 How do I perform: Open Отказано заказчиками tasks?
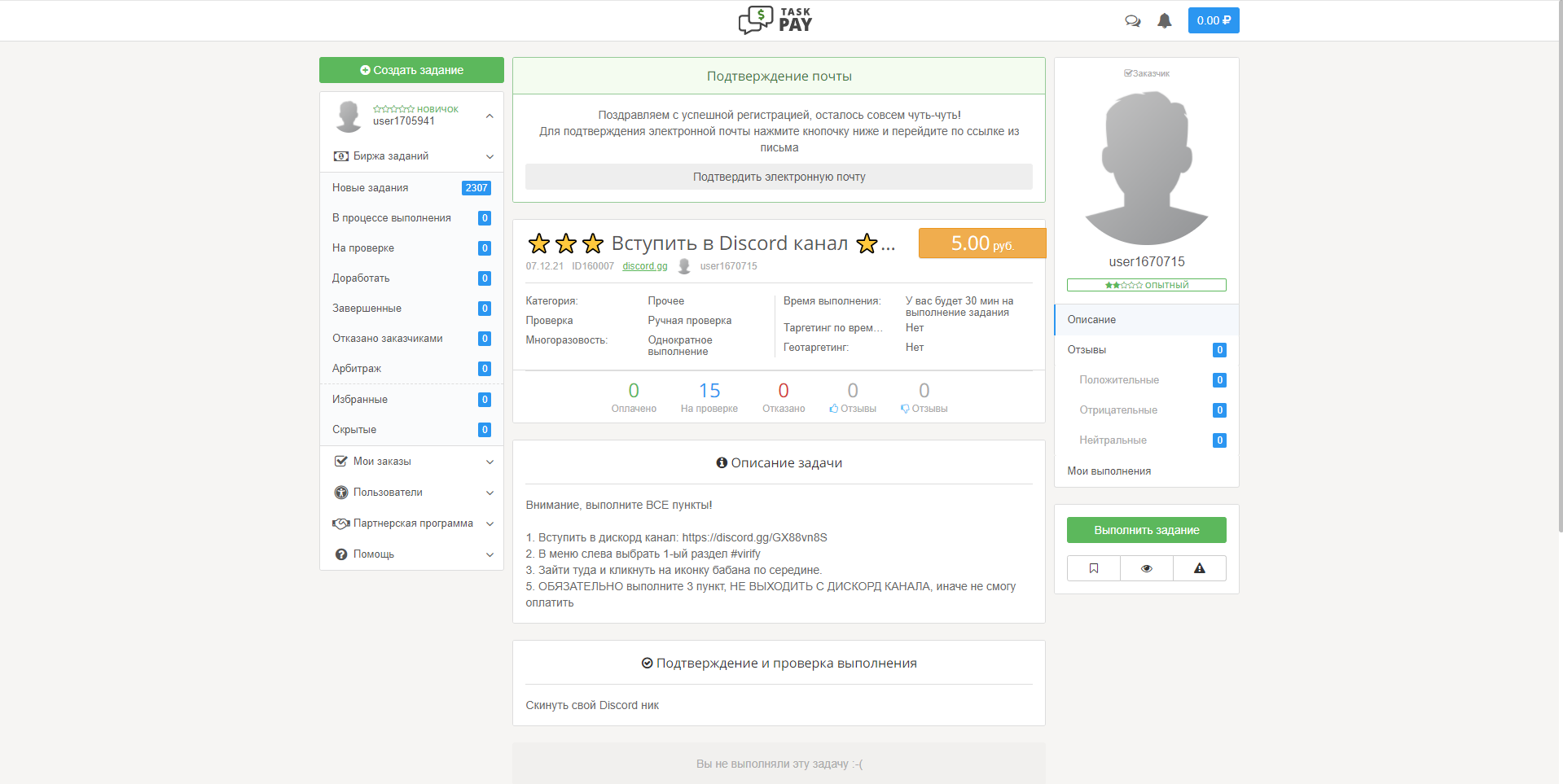point(411,339)
